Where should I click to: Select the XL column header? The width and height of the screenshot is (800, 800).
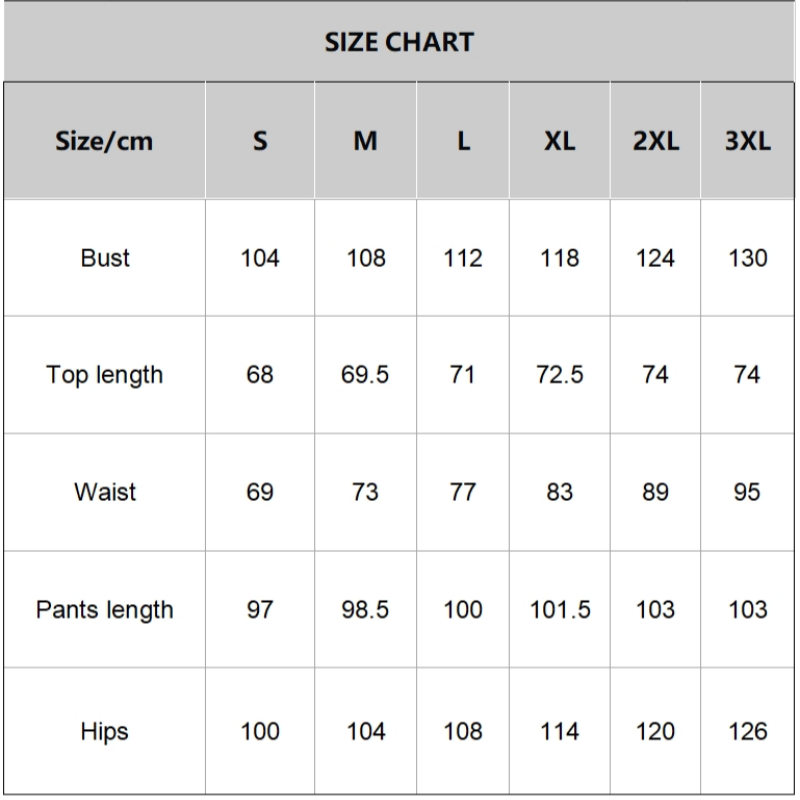click(559, 141)
